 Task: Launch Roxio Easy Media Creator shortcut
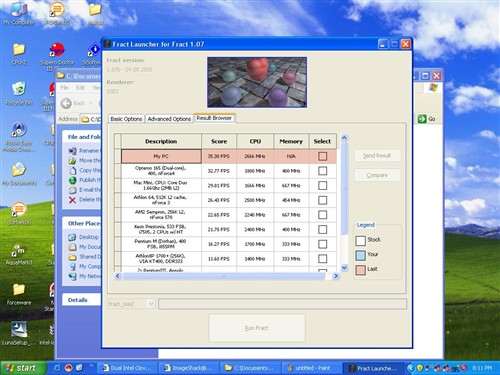click(19, 137)
